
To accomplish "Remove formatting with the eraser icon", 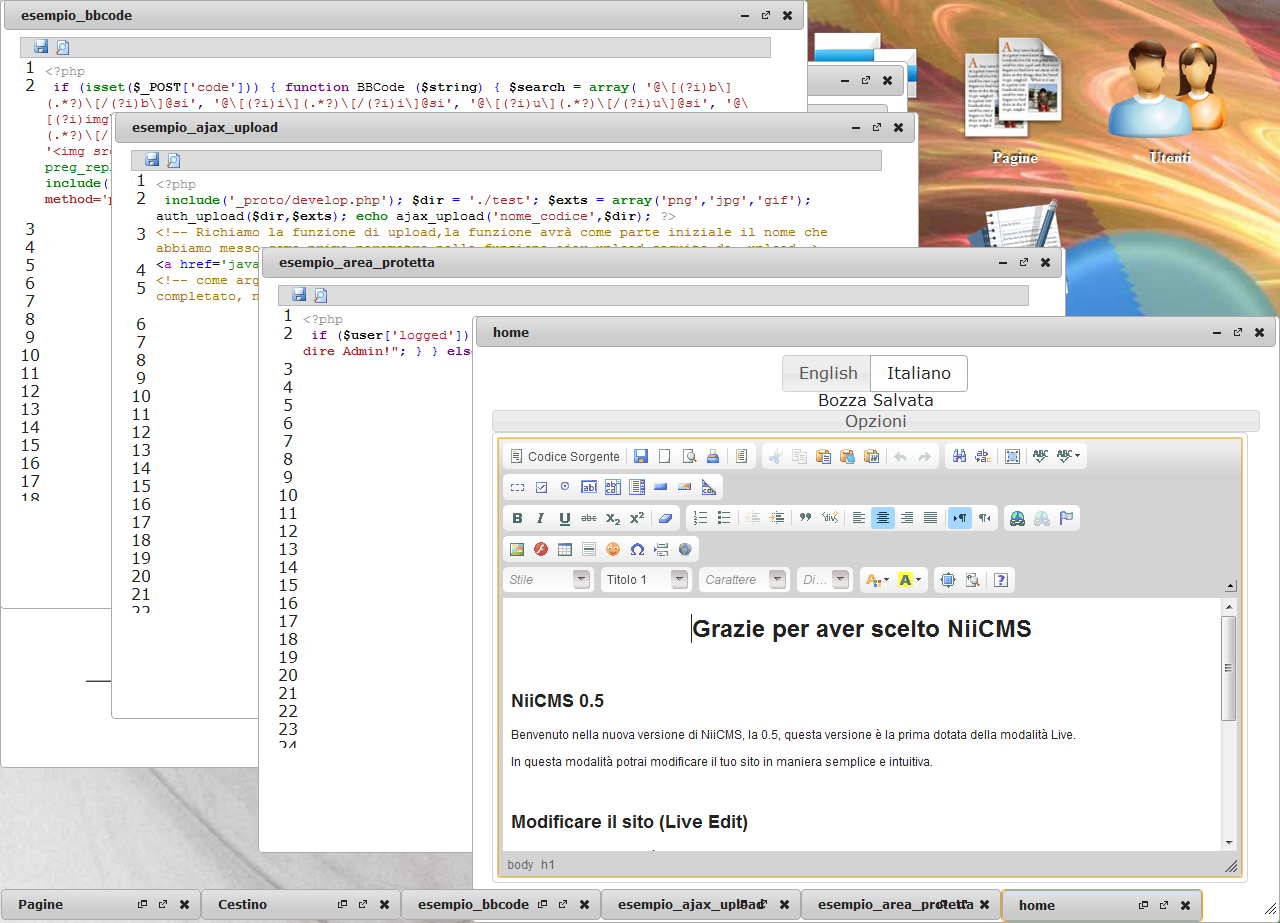I will click(x=664, y=518).
